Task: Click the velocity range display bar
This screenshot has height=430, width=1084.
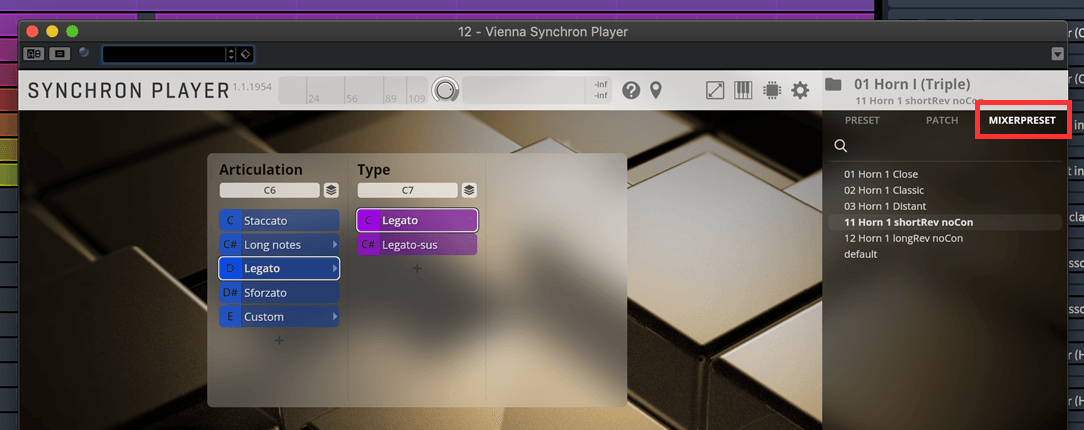Action: [x=353, y=91]
